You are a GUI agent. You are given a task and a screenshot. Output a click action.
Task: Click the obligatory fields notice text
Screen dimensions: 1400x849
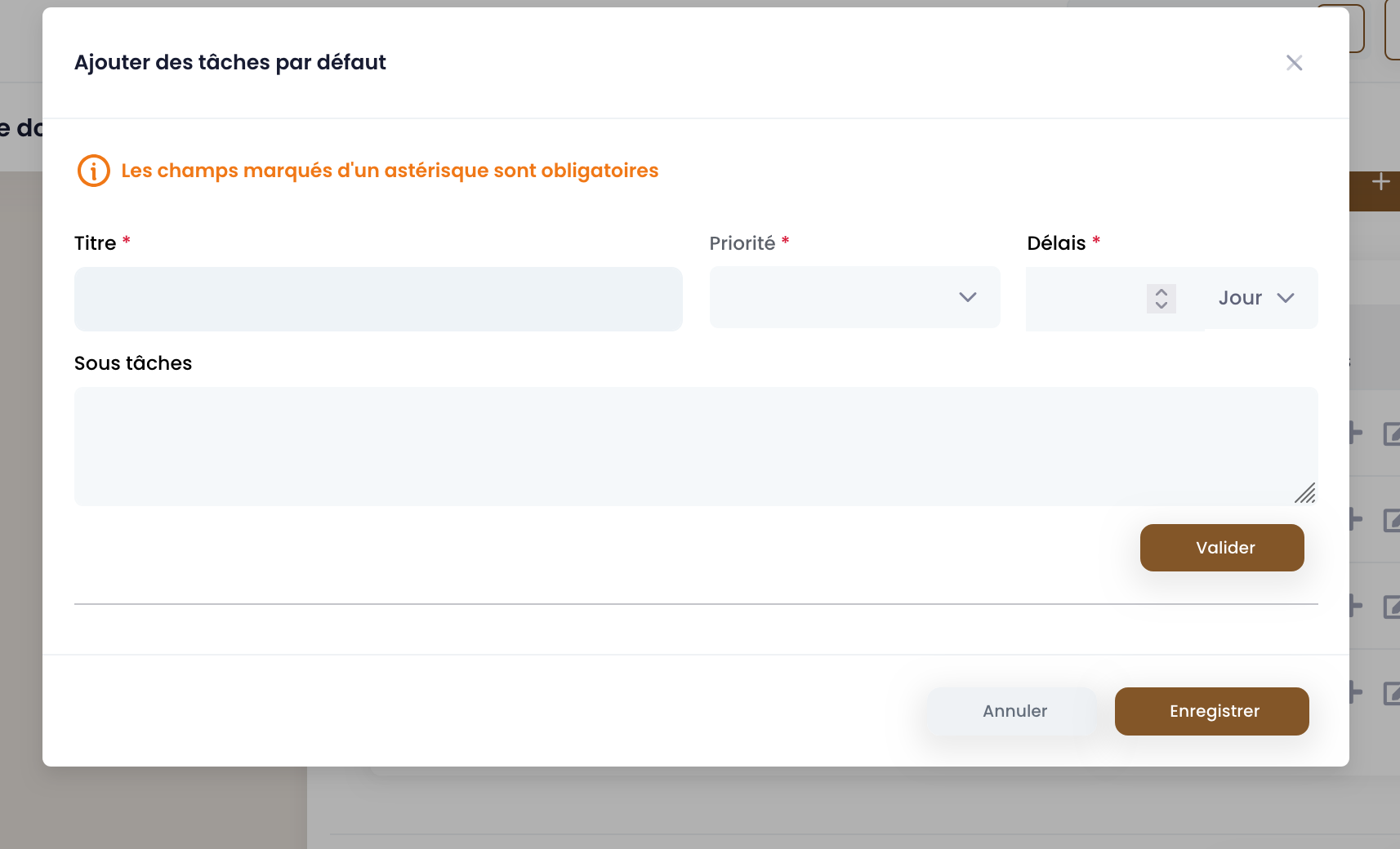(x=390, y=171)
